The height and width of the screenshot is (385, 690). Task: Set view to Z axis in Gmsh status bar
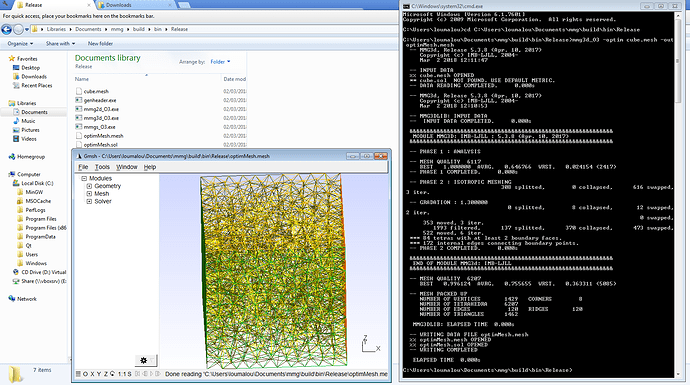click(106, 374)
